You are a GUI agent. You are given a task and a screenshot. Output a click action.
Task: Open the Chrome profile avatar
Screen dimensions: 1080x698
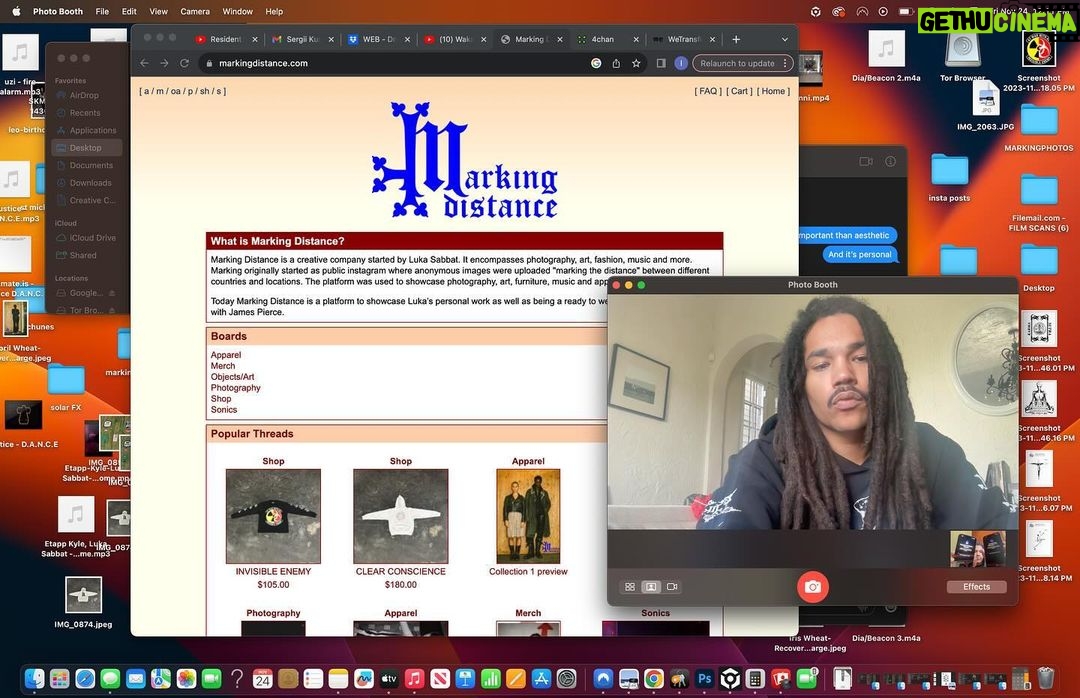(x=681, y=63)
